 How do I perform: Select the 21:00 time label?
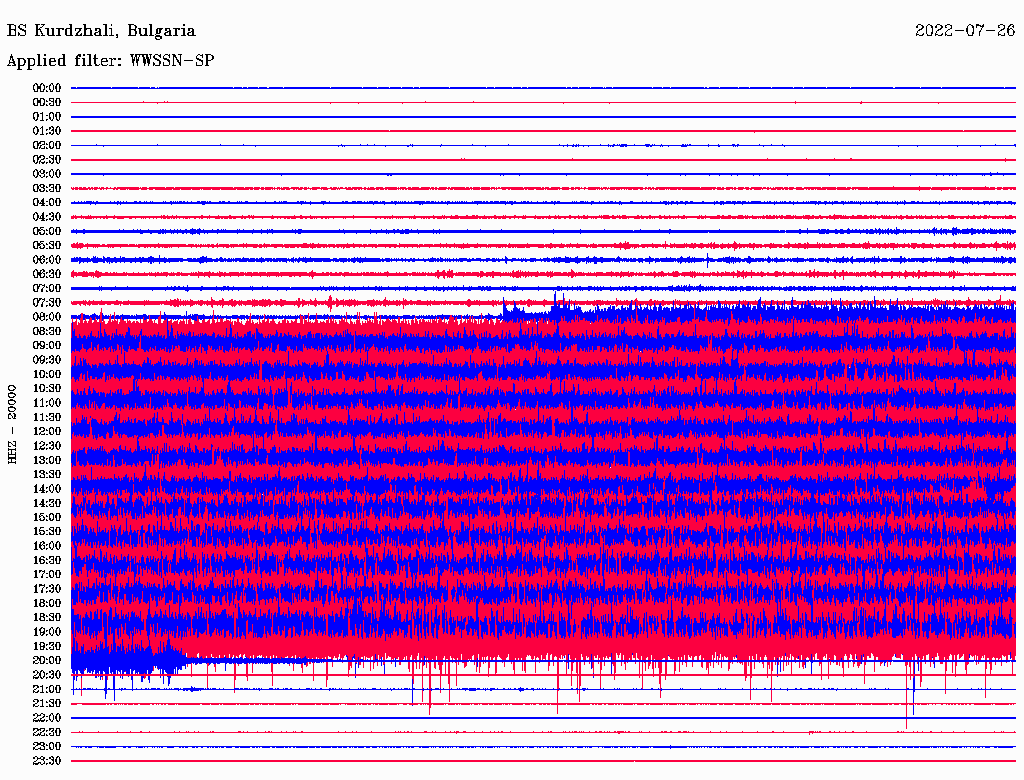coord(47,690)
